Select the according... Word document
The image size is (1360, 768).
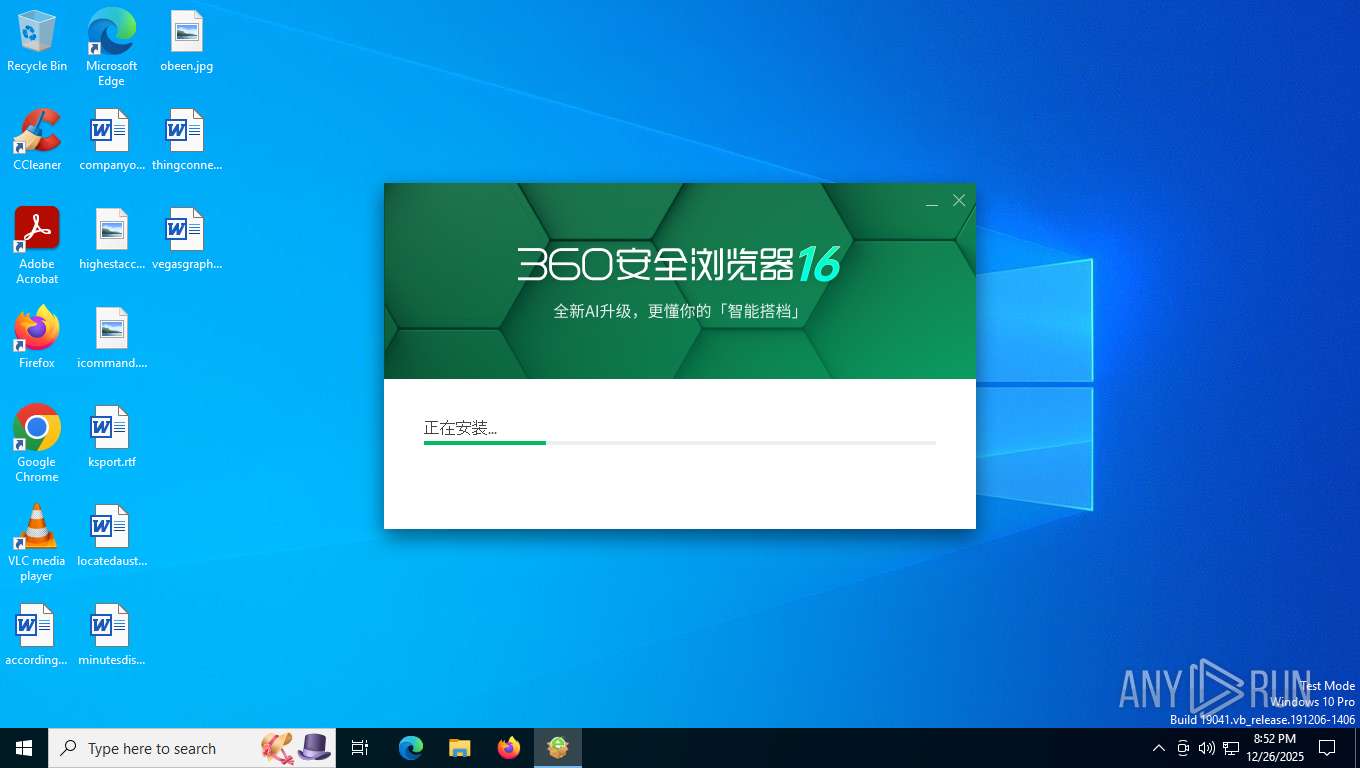point(37,635)
